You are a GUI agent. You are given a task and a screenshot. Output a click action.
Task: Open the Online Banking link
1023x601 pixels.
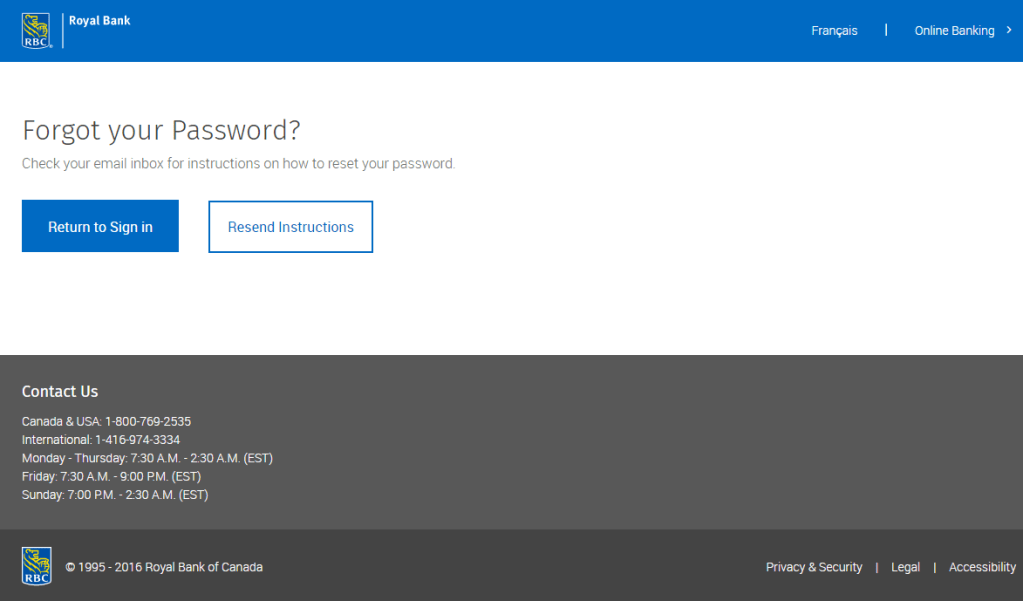[954, 31]
